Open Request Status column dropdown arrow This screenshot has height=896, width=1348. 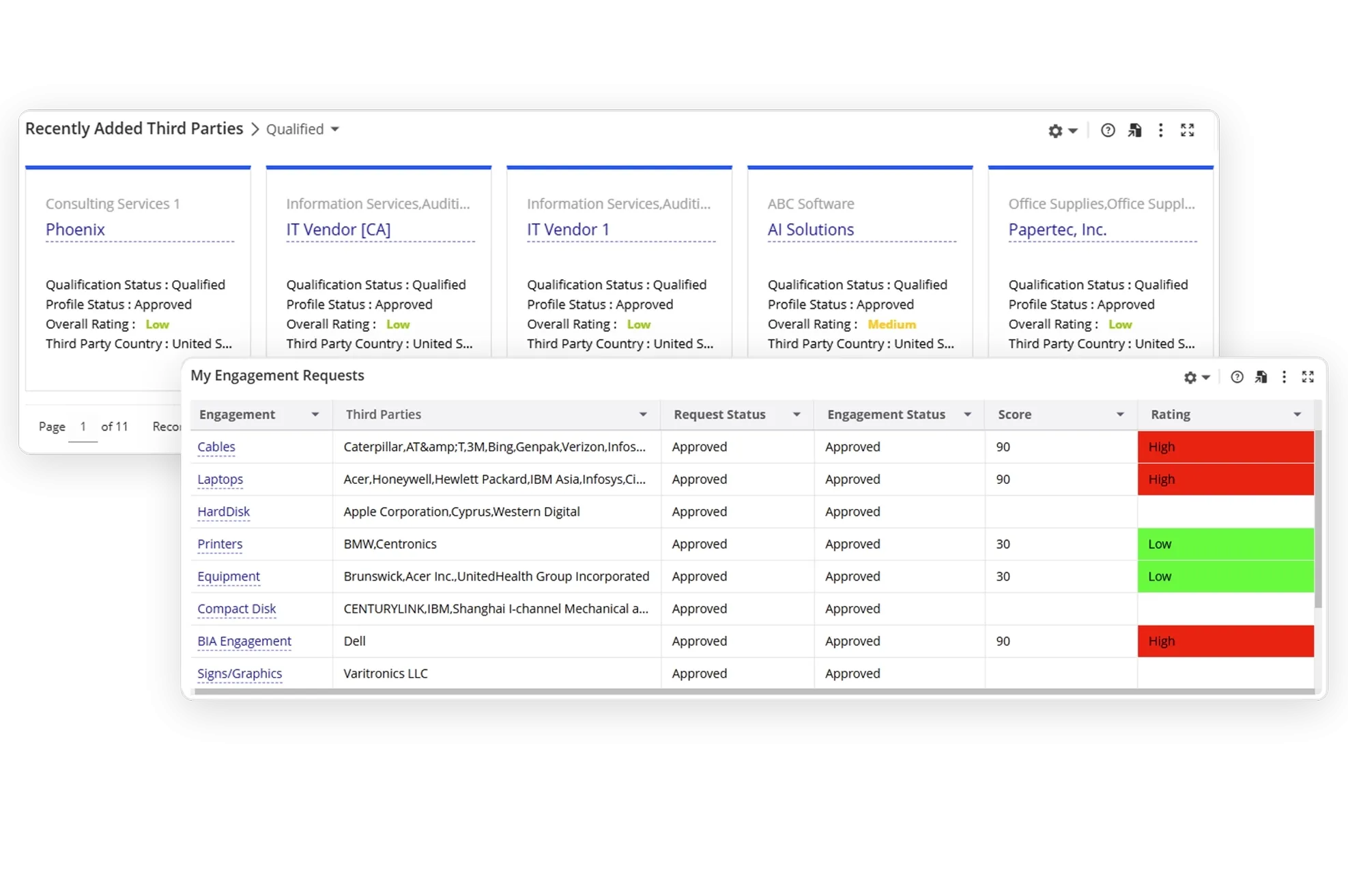pyautogui.click(x=796, y=415)
